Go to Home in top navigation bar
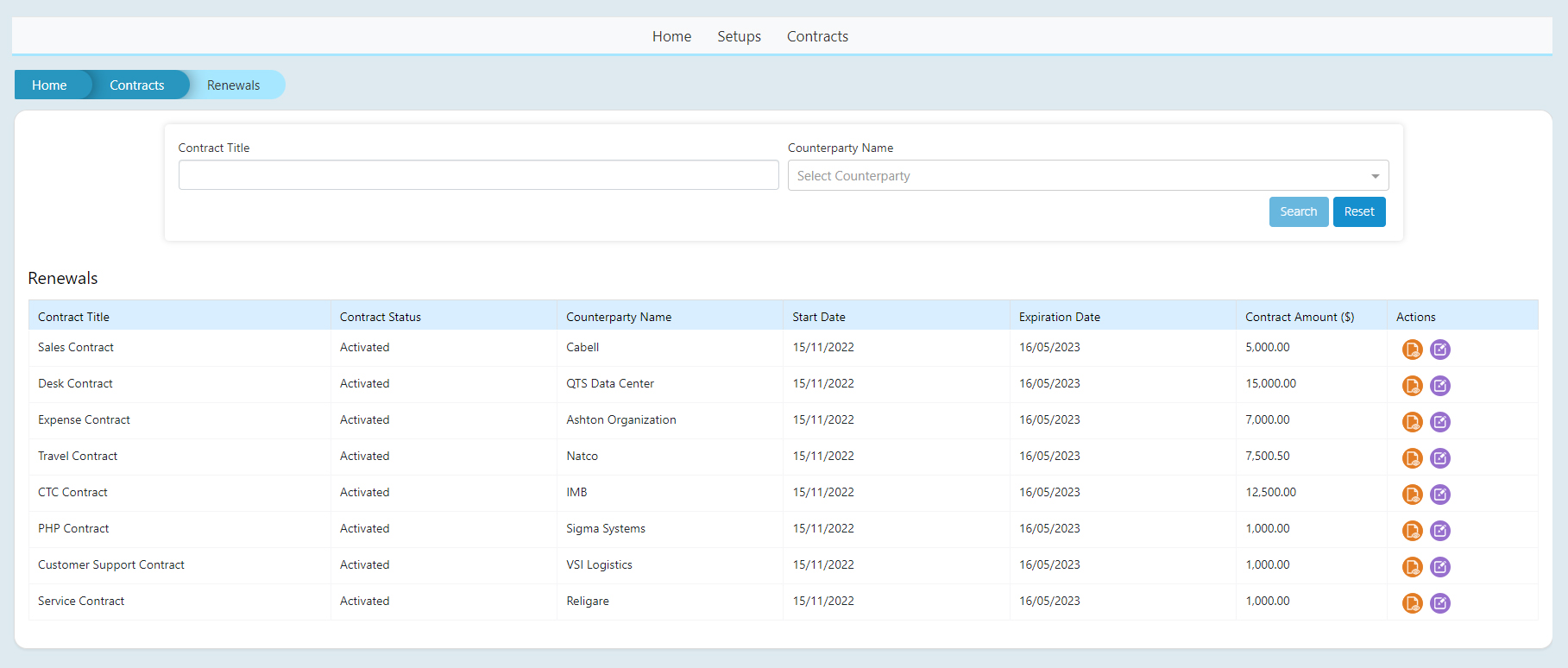The width and height of the screenshot is (1568, 668). tap(671, 36)
